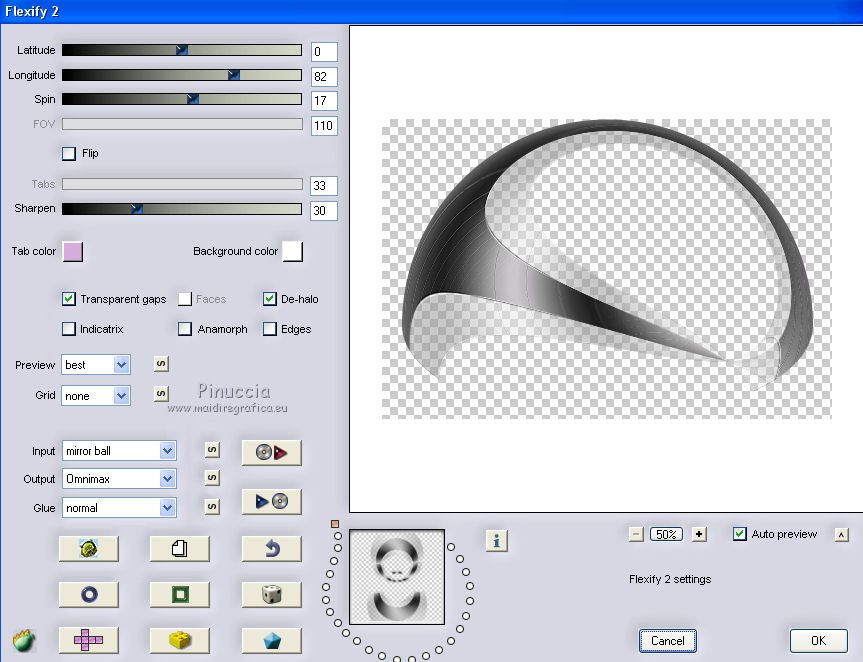Click the Tabs value field showing 33

click(x=324, y=185)
